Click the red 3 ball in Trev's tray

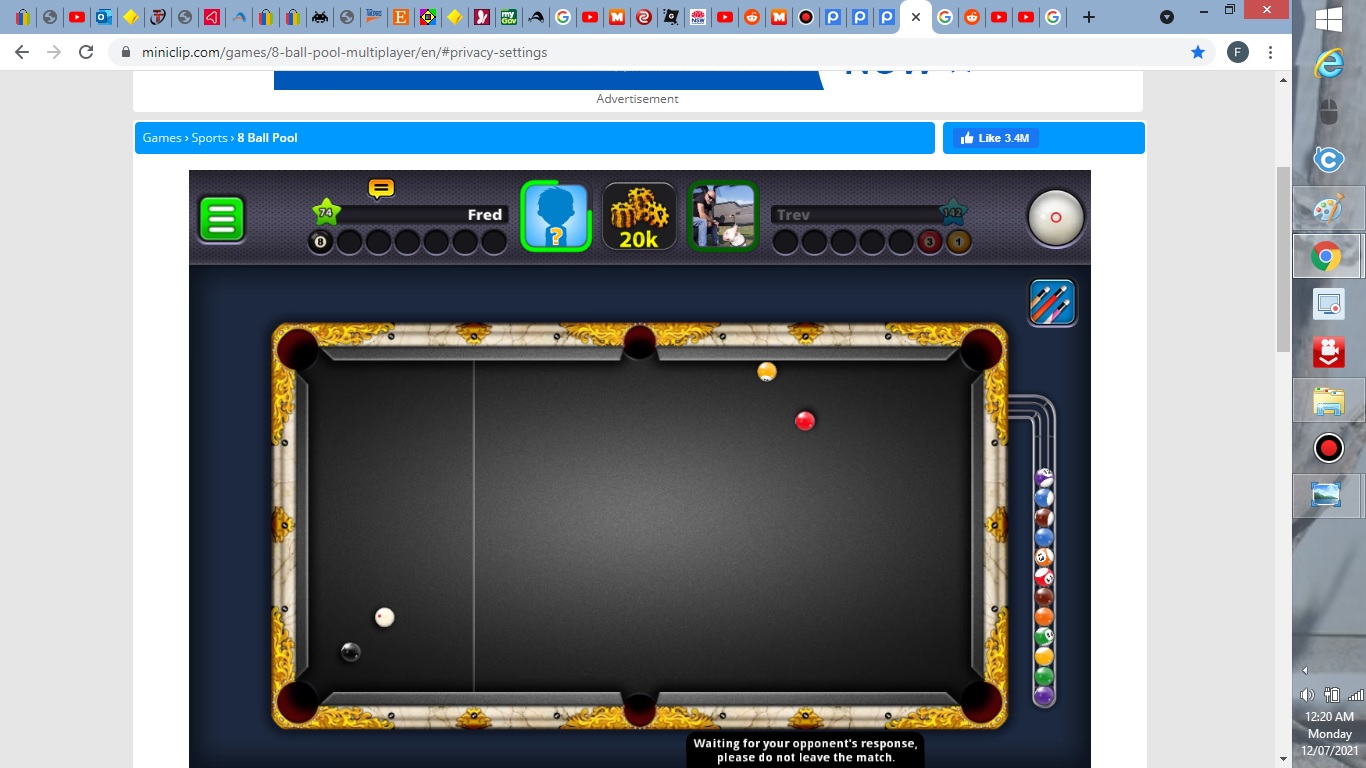[930, 242]
